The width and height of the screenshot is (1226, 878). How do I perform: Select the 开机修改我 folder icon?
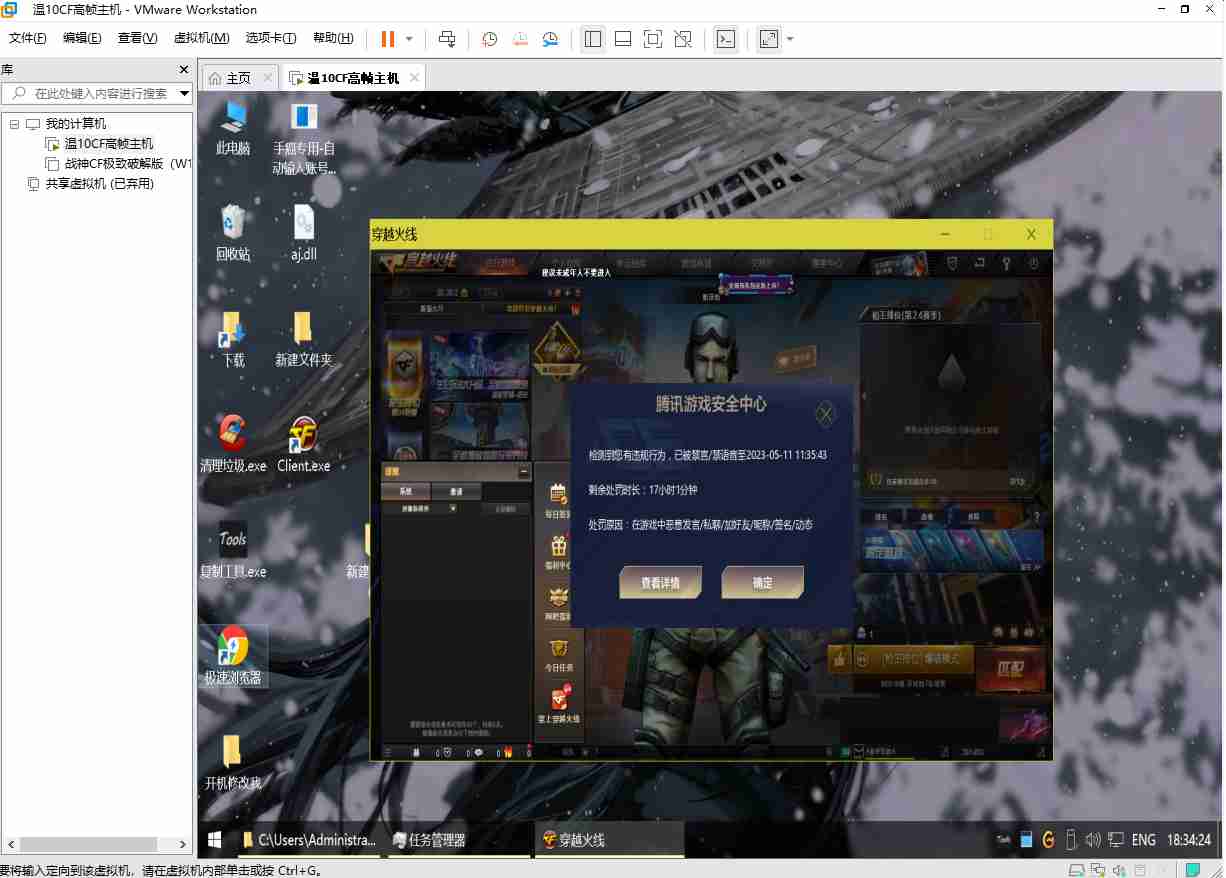click(x=233, y=762)
